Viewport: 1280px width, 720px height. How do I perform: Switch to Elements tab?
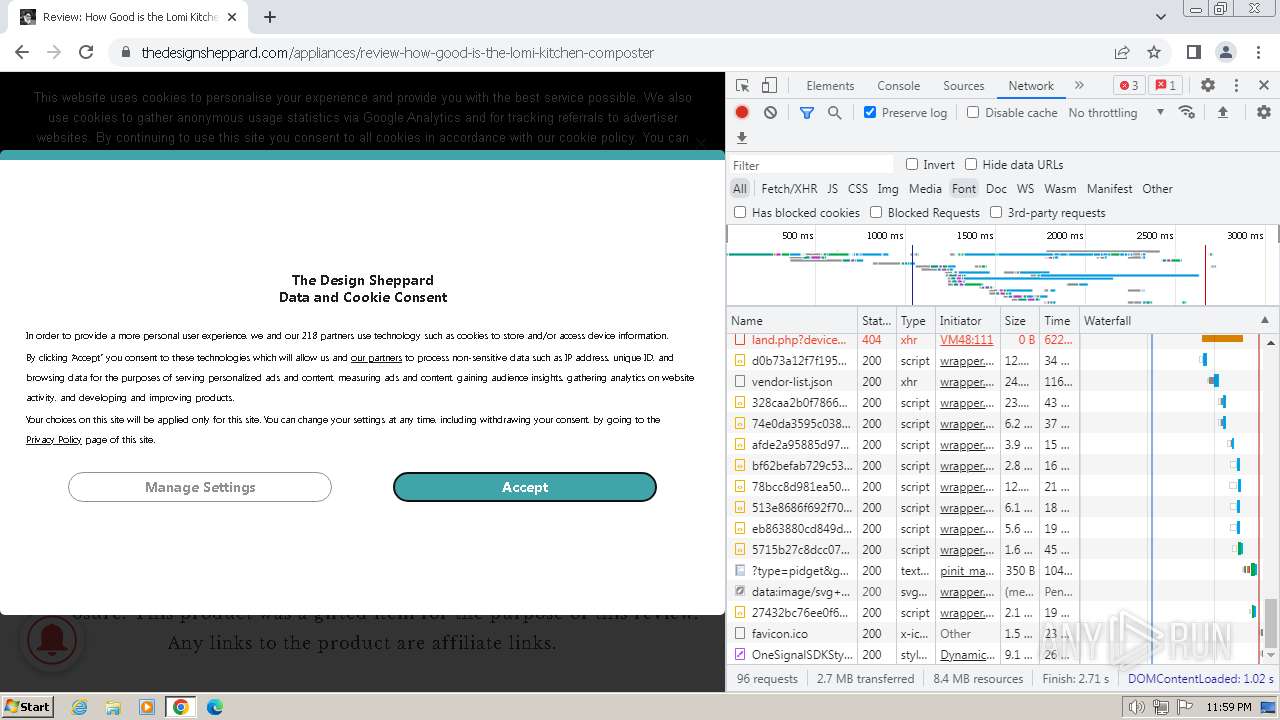pos(830,86)
